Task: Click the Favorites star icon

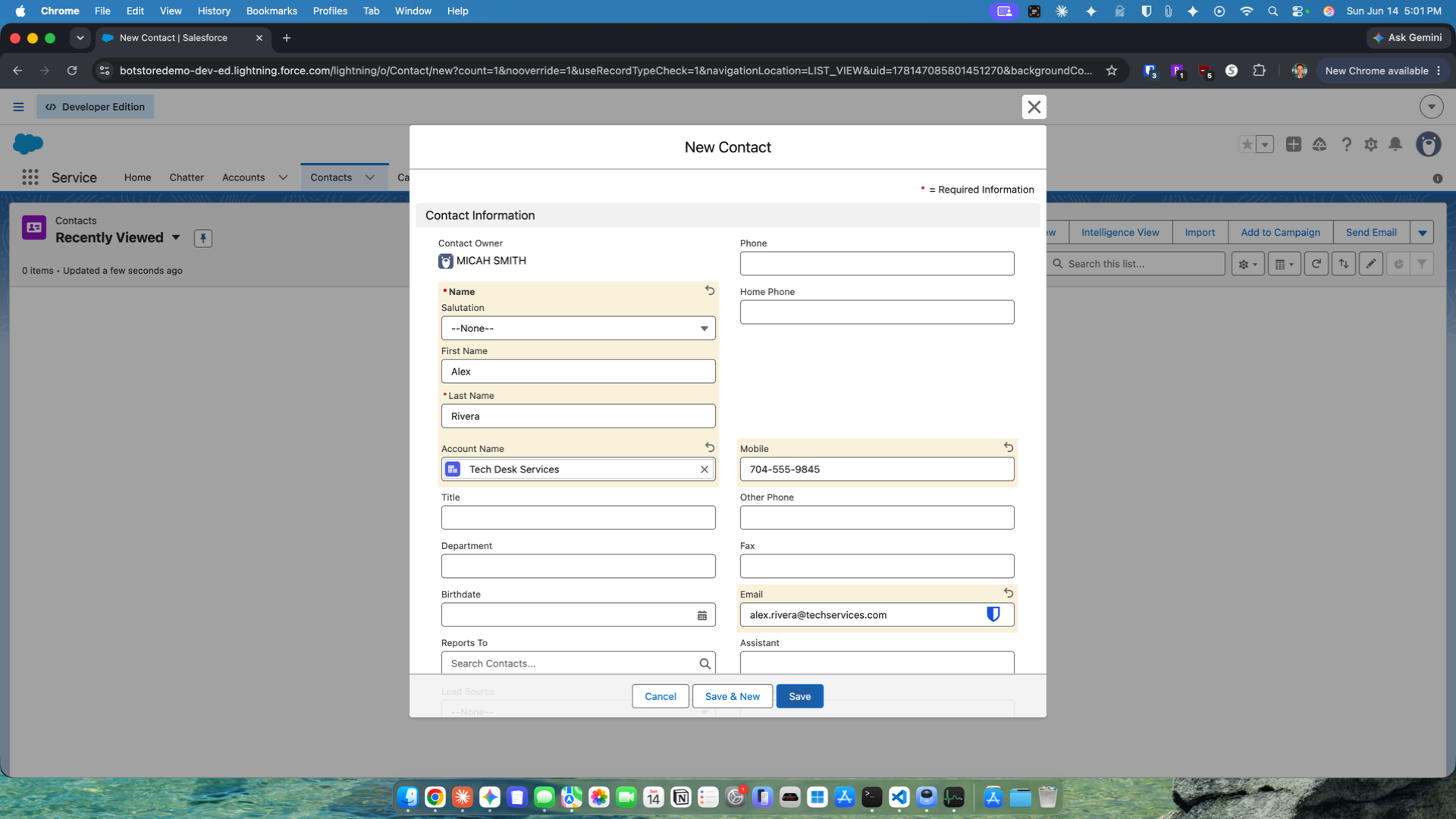Action: pyautogui.click(x=1247, y=144)
